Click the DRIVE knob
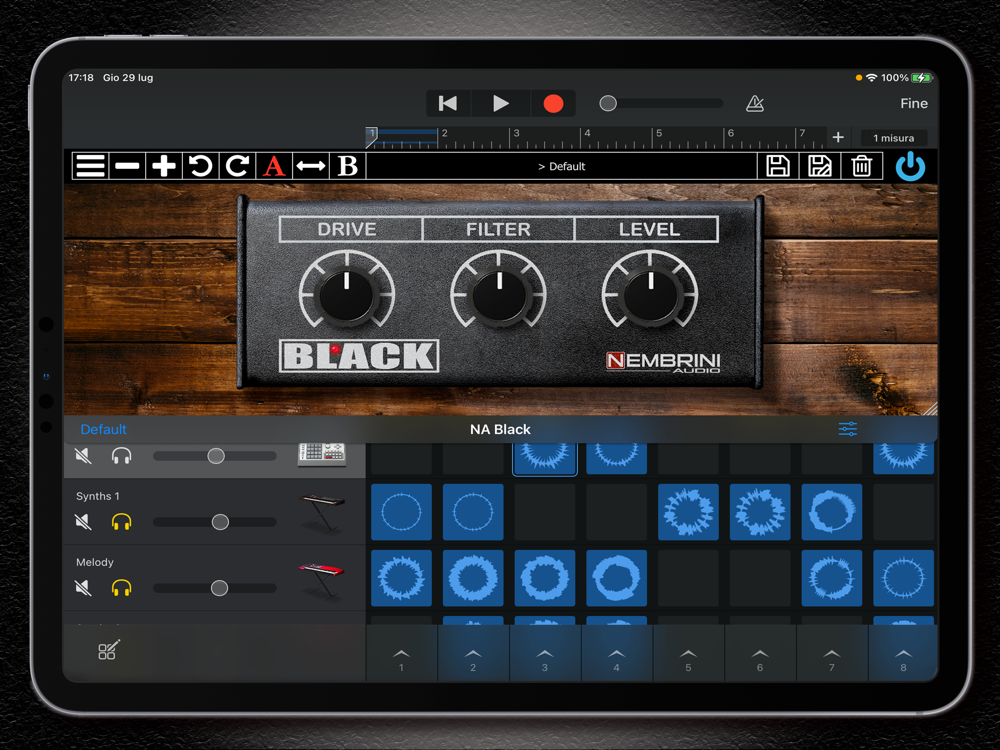Viewport: 1000px width, 750px height. [347, 295]
